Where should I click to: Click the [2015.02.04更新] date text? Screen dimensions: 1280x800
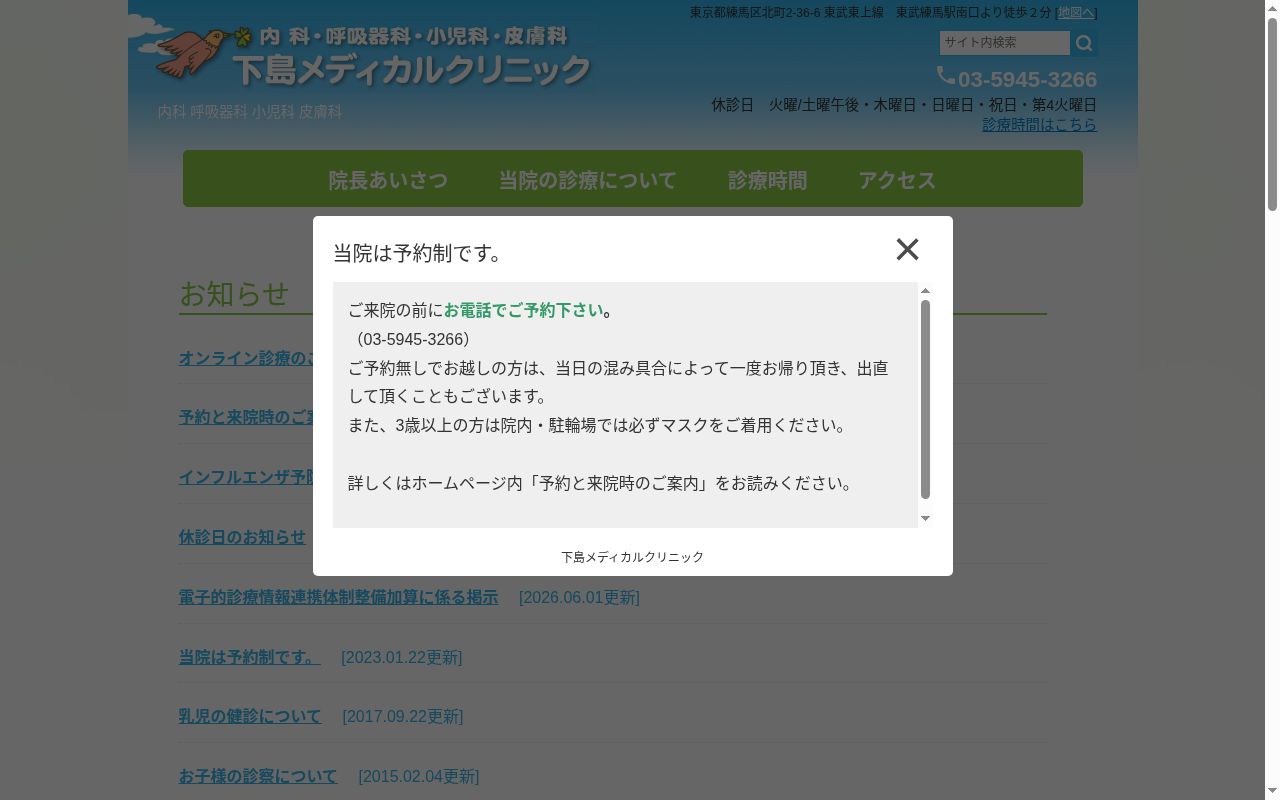418,776
